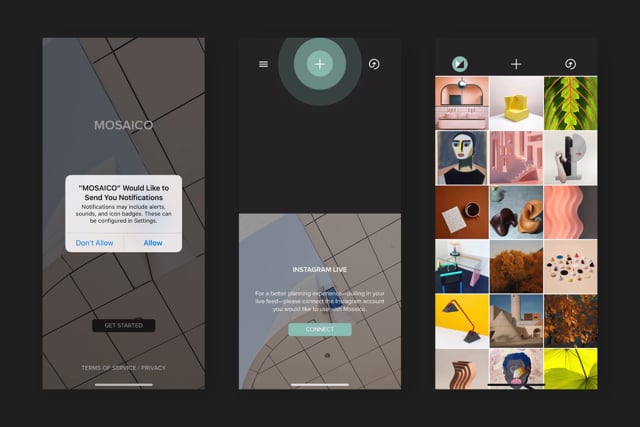Open the abstract face painting thumbnail

click(x=462, y=158)
